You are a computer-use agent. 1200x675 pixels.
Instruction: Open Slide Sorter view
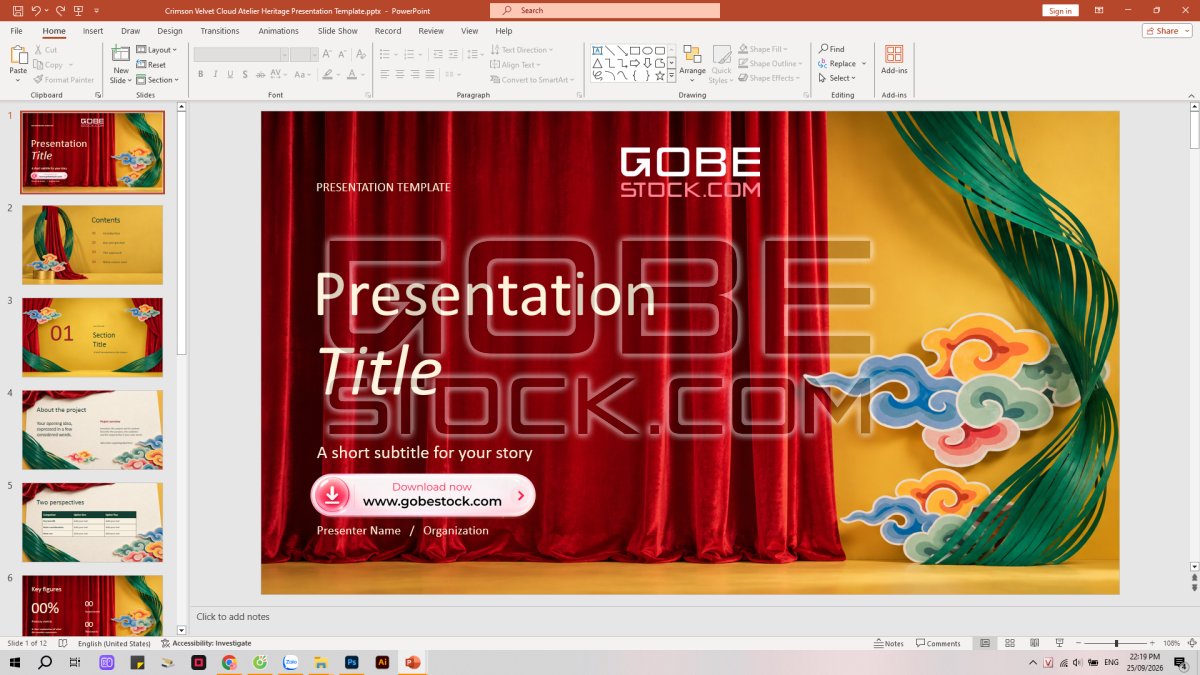pyautogui.click(x=1009, y=643)
